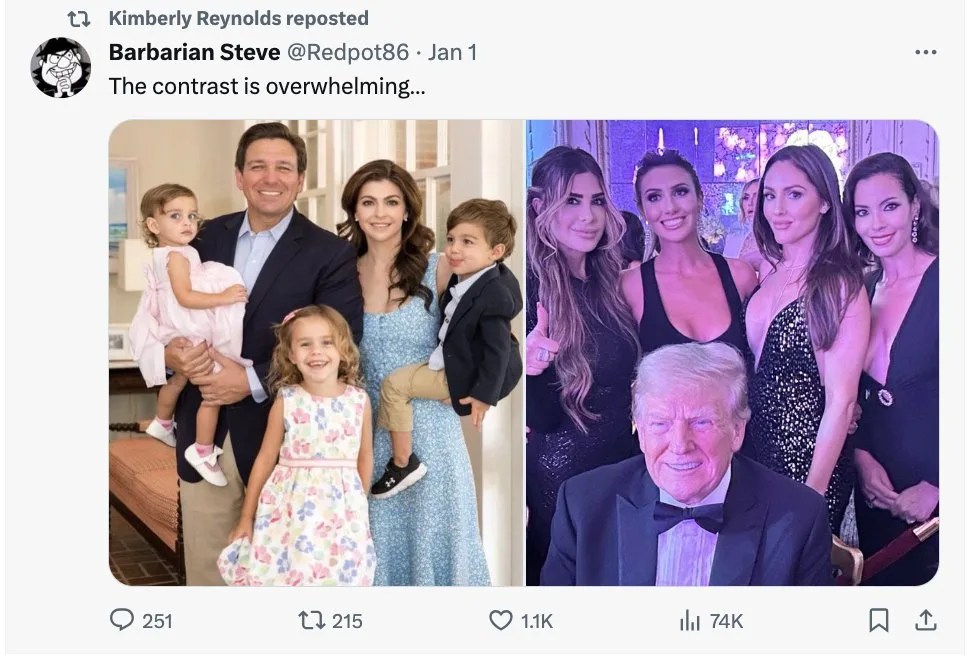Bookmark this post
The height and width of the screenshot is (656, 970).
coord(879,621)
